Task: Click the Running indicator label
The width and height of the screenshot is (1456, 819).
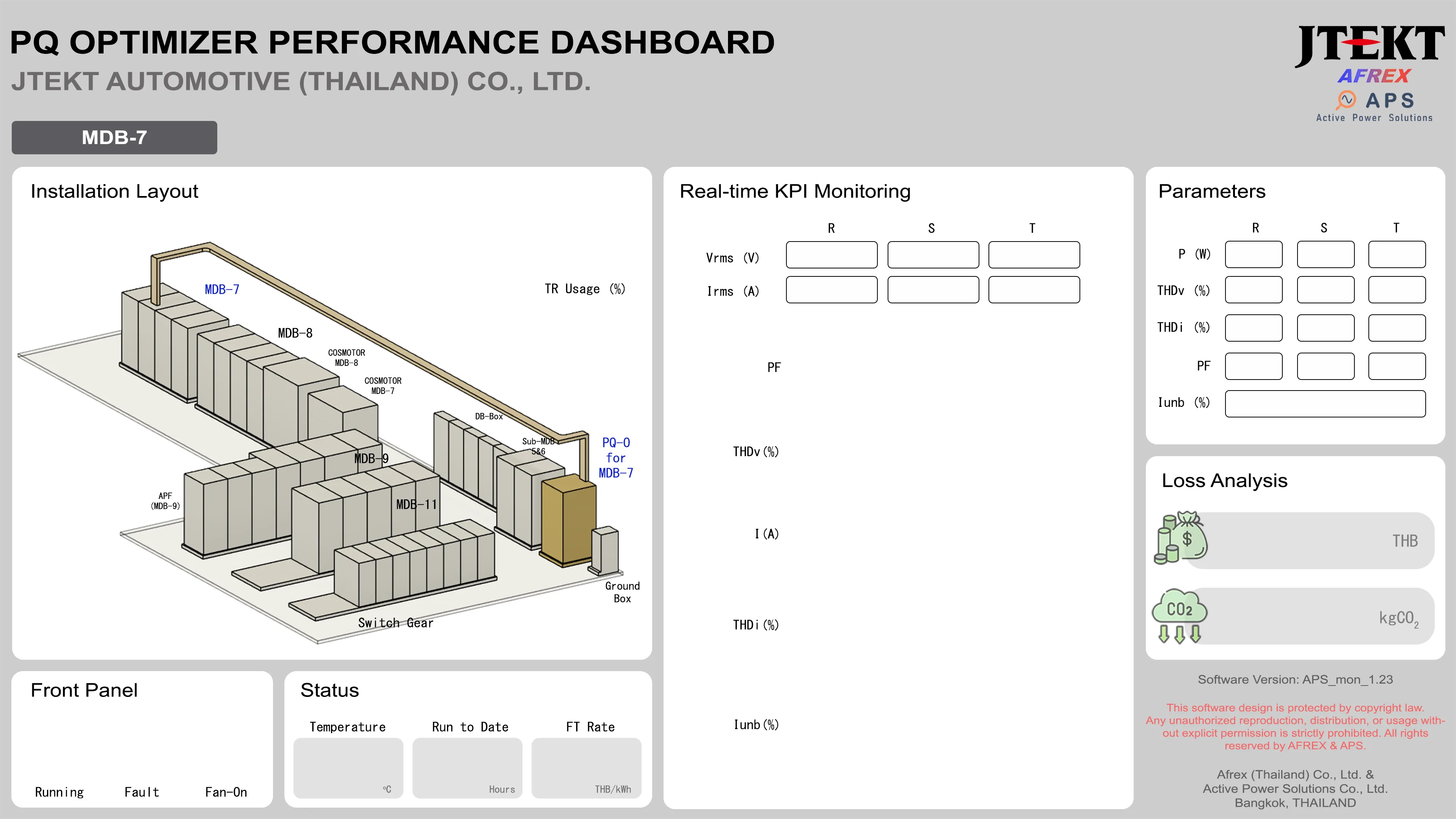Action: coord(60,792)
